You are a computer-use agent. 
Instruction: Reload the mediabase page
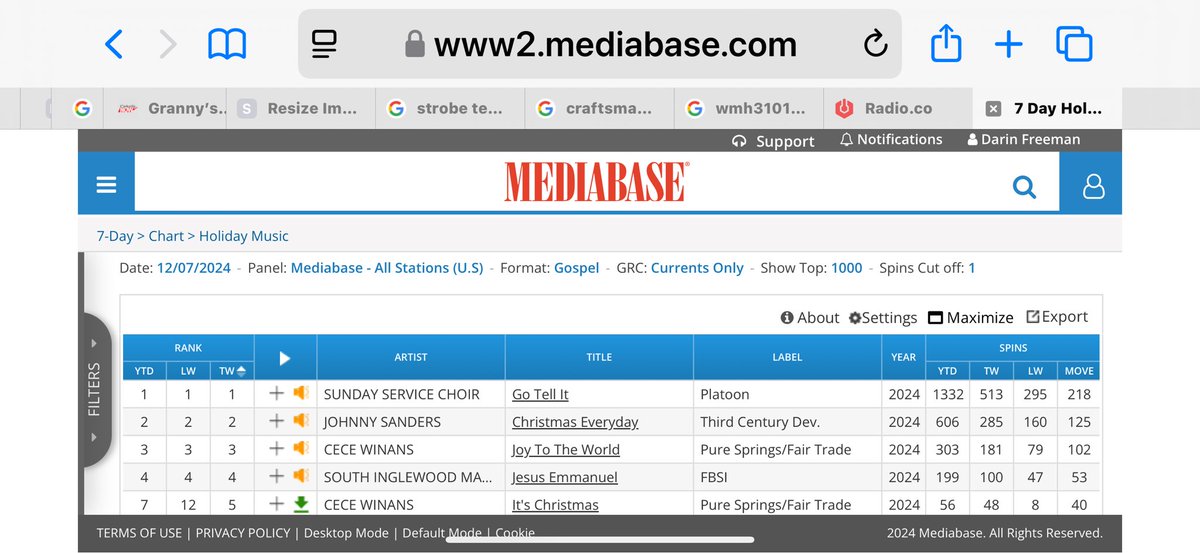pyautogui.click(x=875, y=44)
